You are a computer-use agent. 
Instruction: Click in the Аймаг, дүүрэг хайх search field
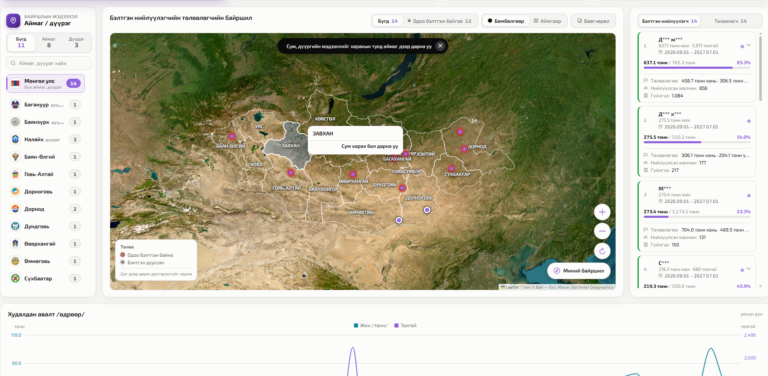[49, 63]
